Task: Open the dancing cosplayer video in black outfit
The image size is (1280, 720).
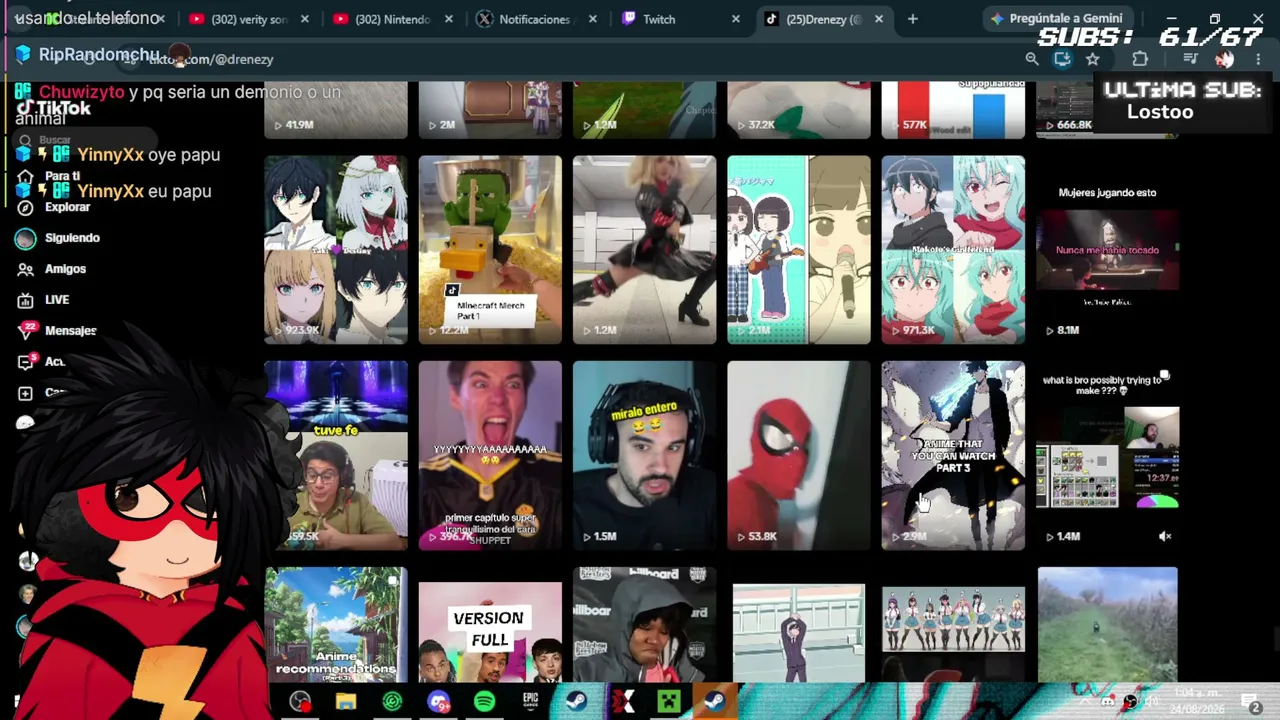Action: pyautogui.click(x=645, y=249)
